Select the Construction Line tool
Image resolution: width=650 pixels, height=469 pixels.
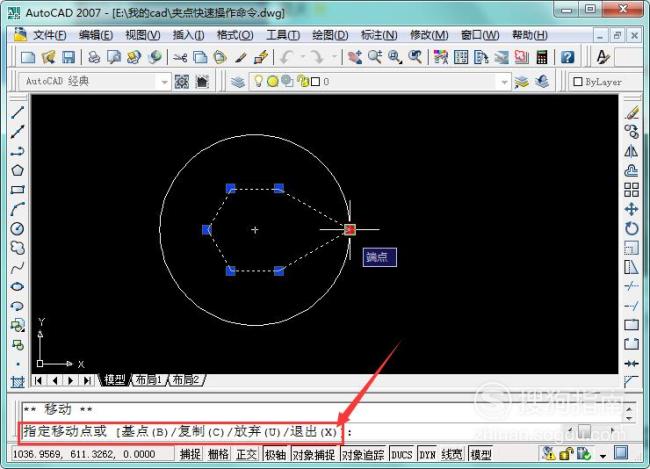point(17,132)
